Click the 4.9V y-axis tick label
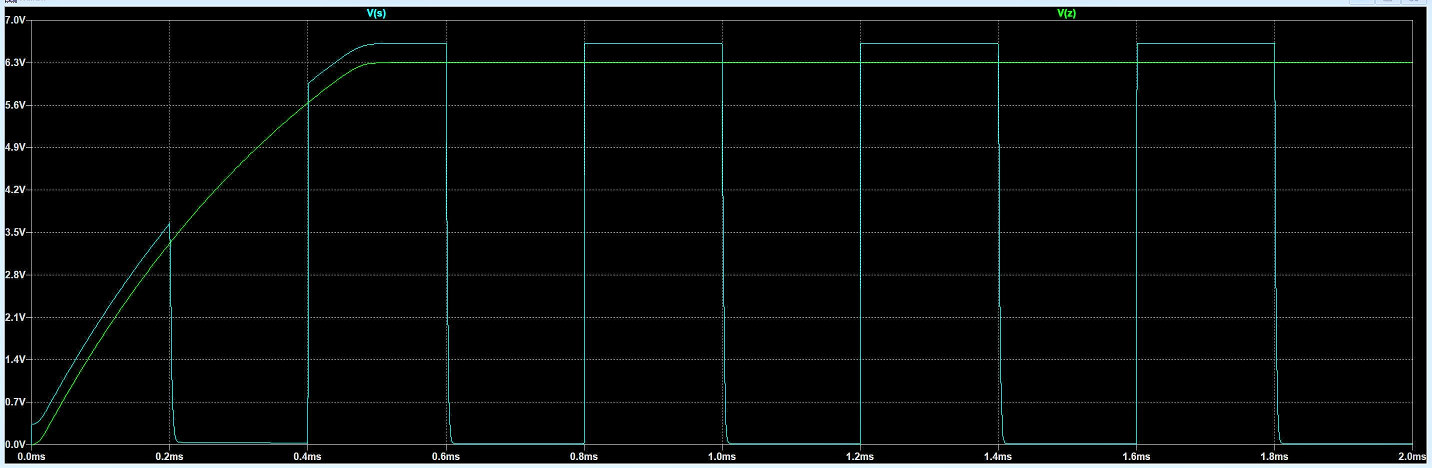 point(16,147)
